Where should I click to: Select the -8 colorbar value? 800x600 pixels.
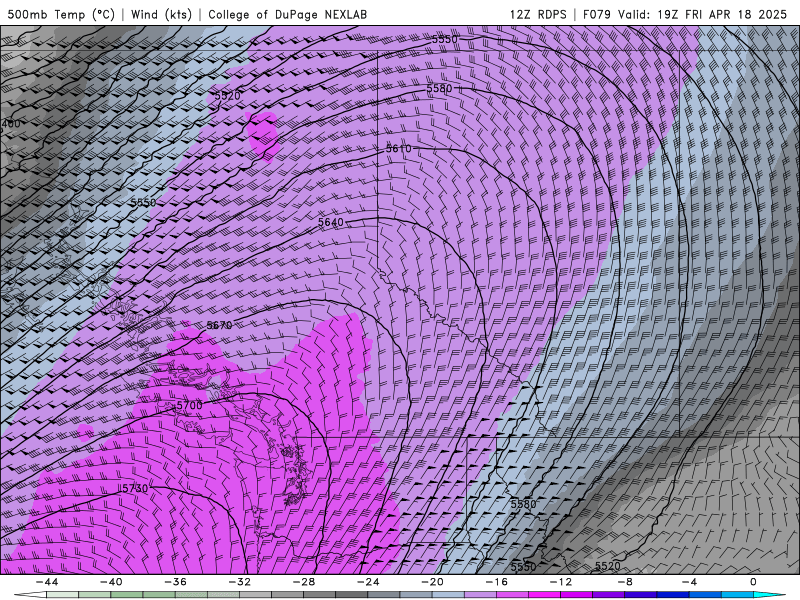625,582
